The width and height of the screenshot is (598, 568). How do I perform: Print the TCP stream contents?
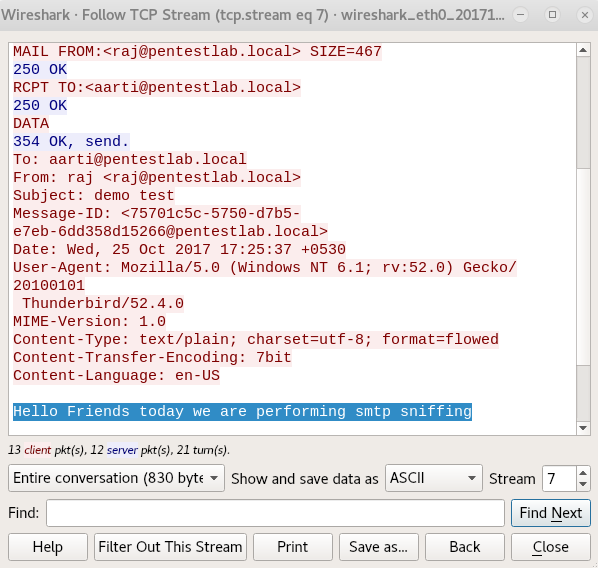click(x=293, y=547)
